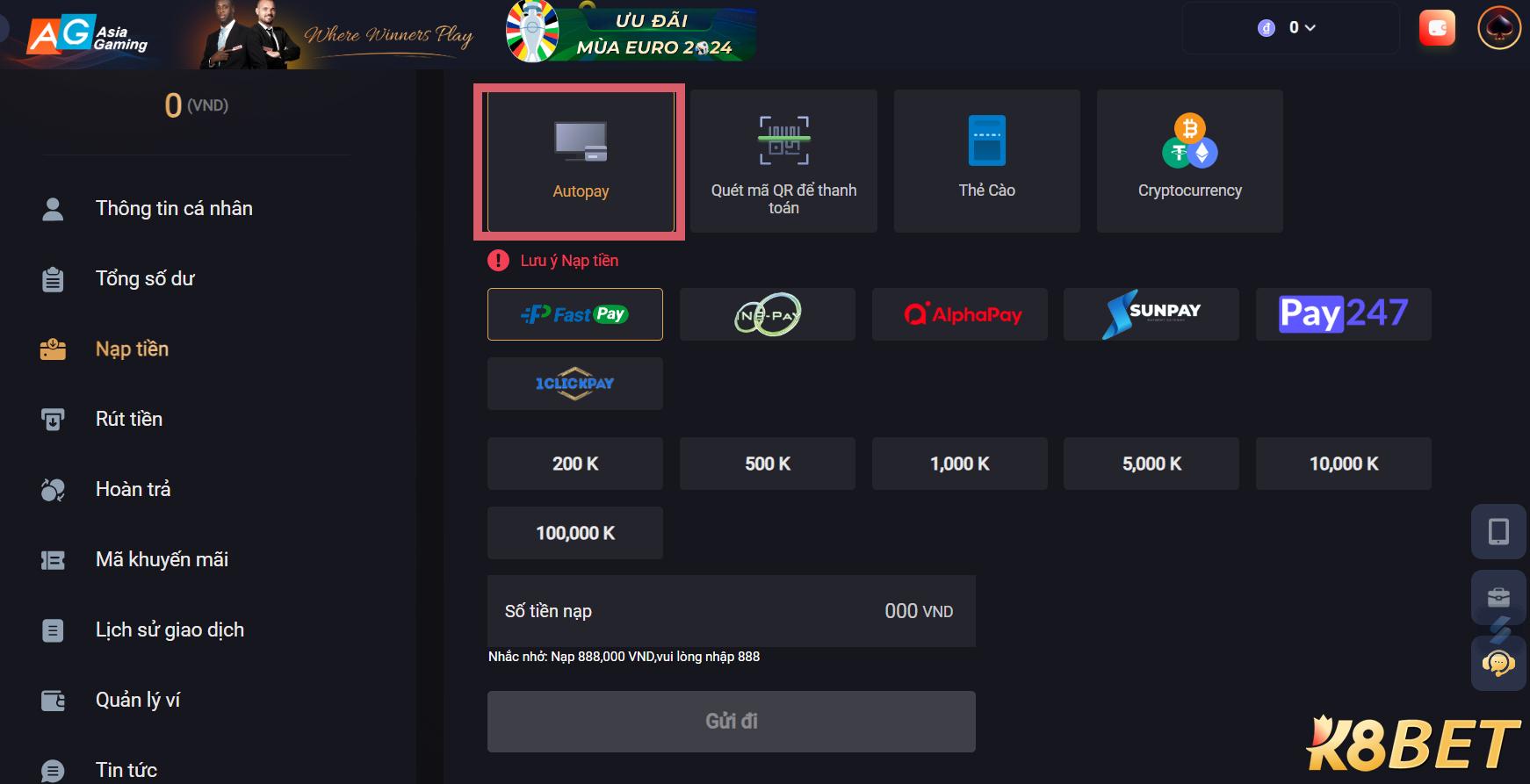Click the Thông tin cá nhân person icon
This screenshot has height=784, width=1530.
point(53,209)
